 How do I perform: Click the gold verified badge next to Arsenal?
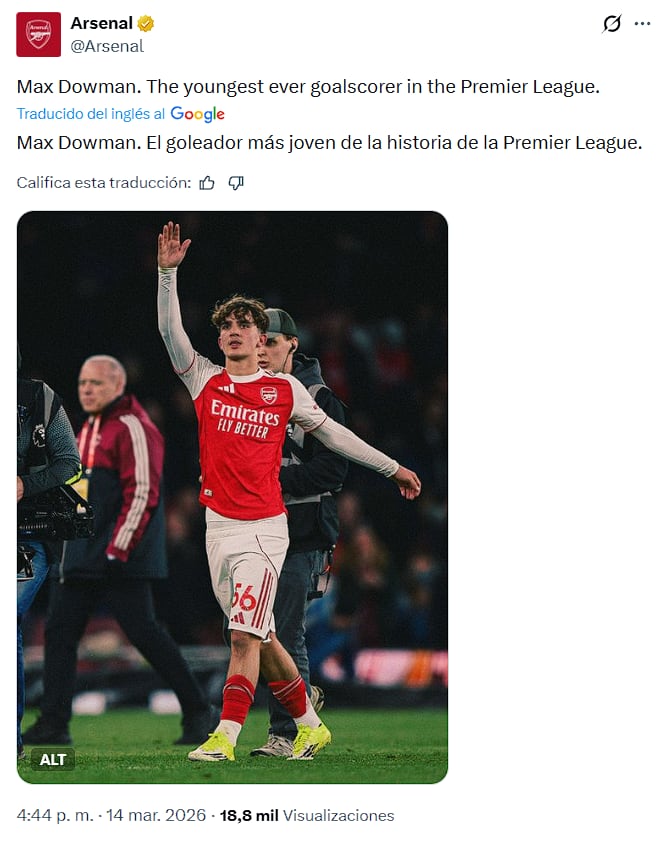coord(145,24)
